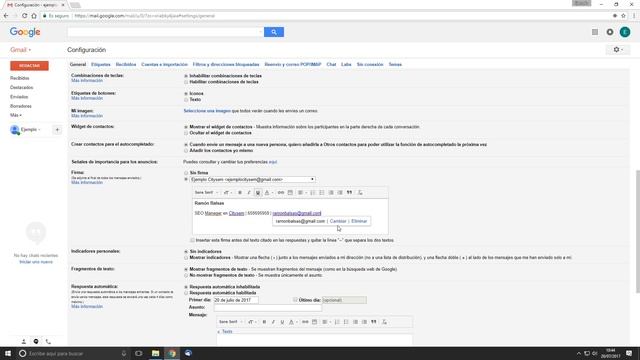Select 'No mostrar fragmentos de texto'
Image resolution: width=640 pixels, height=360 pixels.
click(186, 276)
